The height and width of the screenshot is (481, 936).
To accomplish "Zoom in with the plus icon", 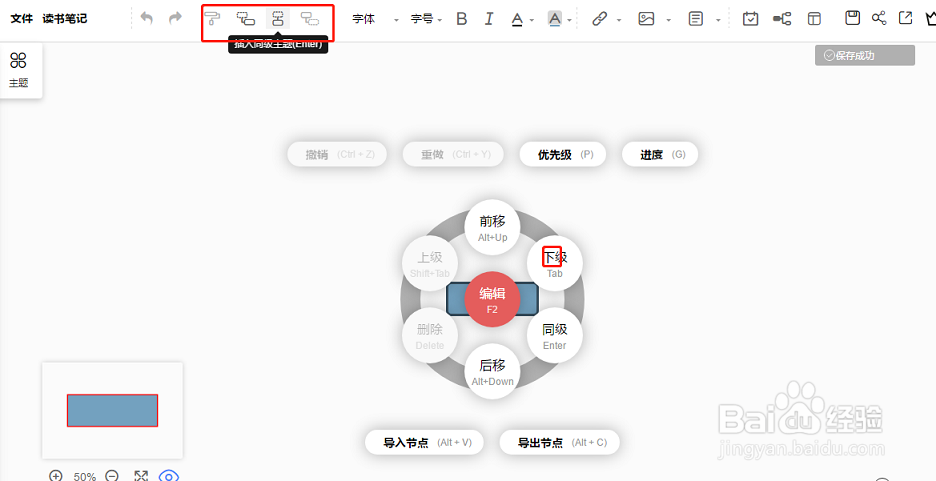I will point(56,476).
